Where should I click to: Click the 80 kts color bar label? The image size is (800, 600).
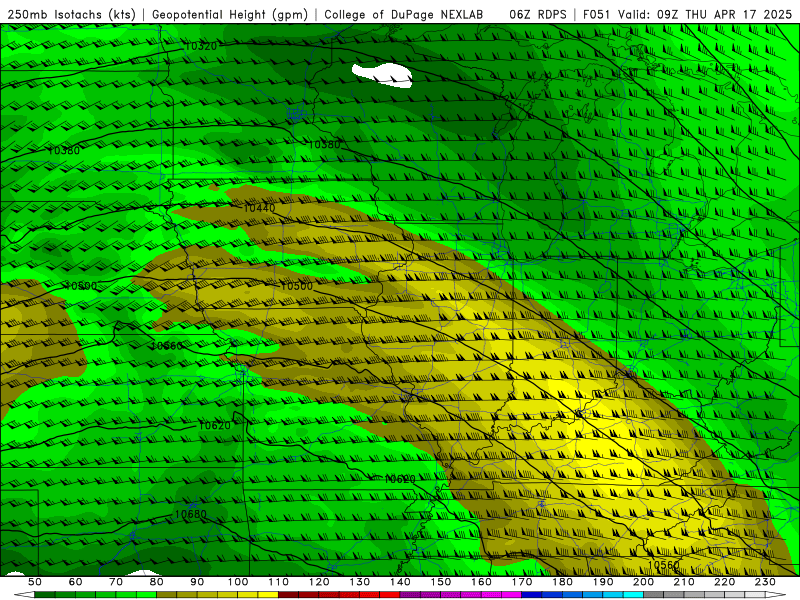pos(156,582)
